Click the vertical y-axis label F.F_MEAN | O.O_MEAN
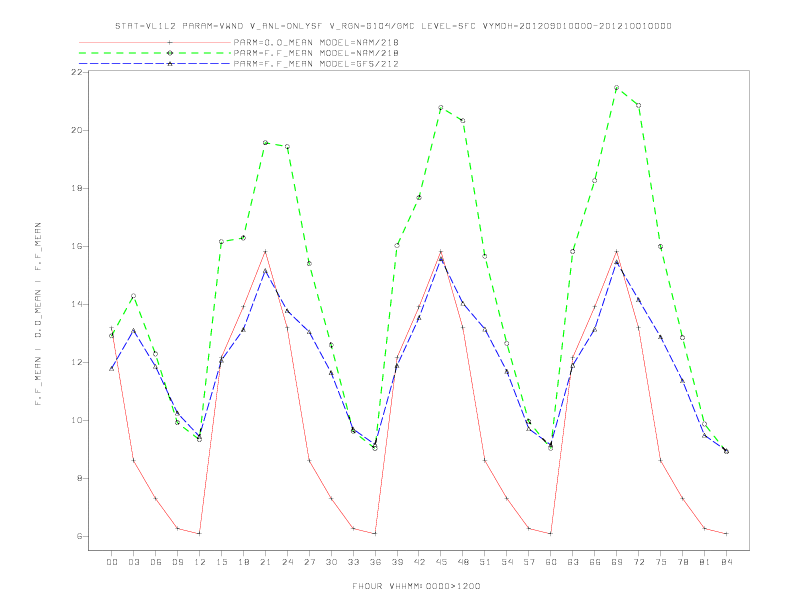792x612 pixels. pos(38,314)
